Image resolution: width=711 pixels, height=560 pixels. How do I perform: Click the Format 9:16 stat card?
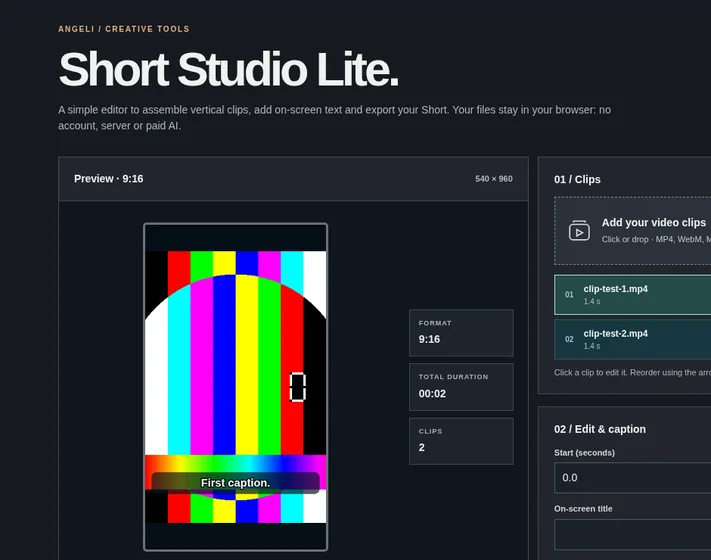point(461,333)
